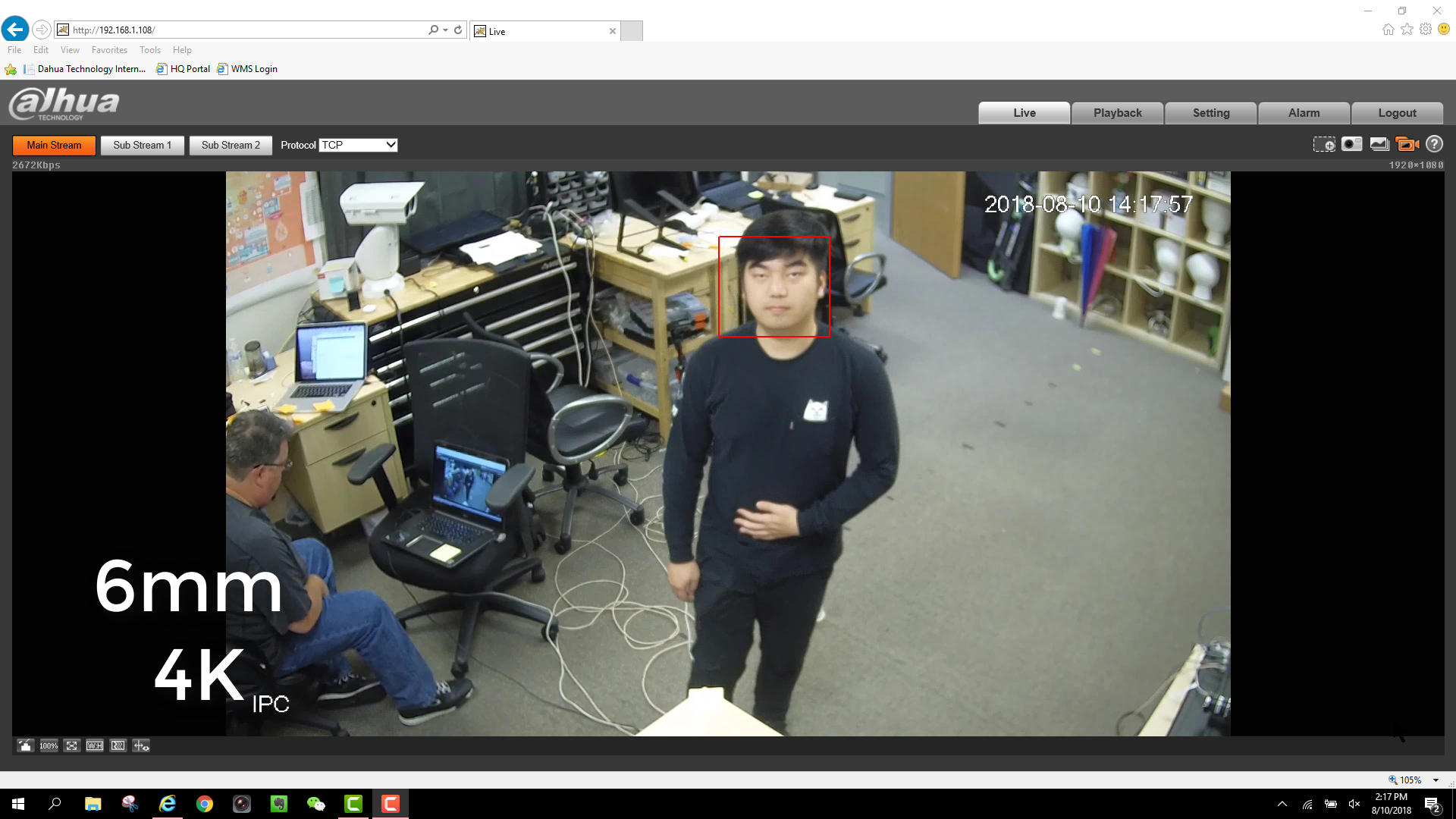Expand the browser zoom level 105% arrow
Viewport: 1456px width, 819px height.
(1436, 780)
